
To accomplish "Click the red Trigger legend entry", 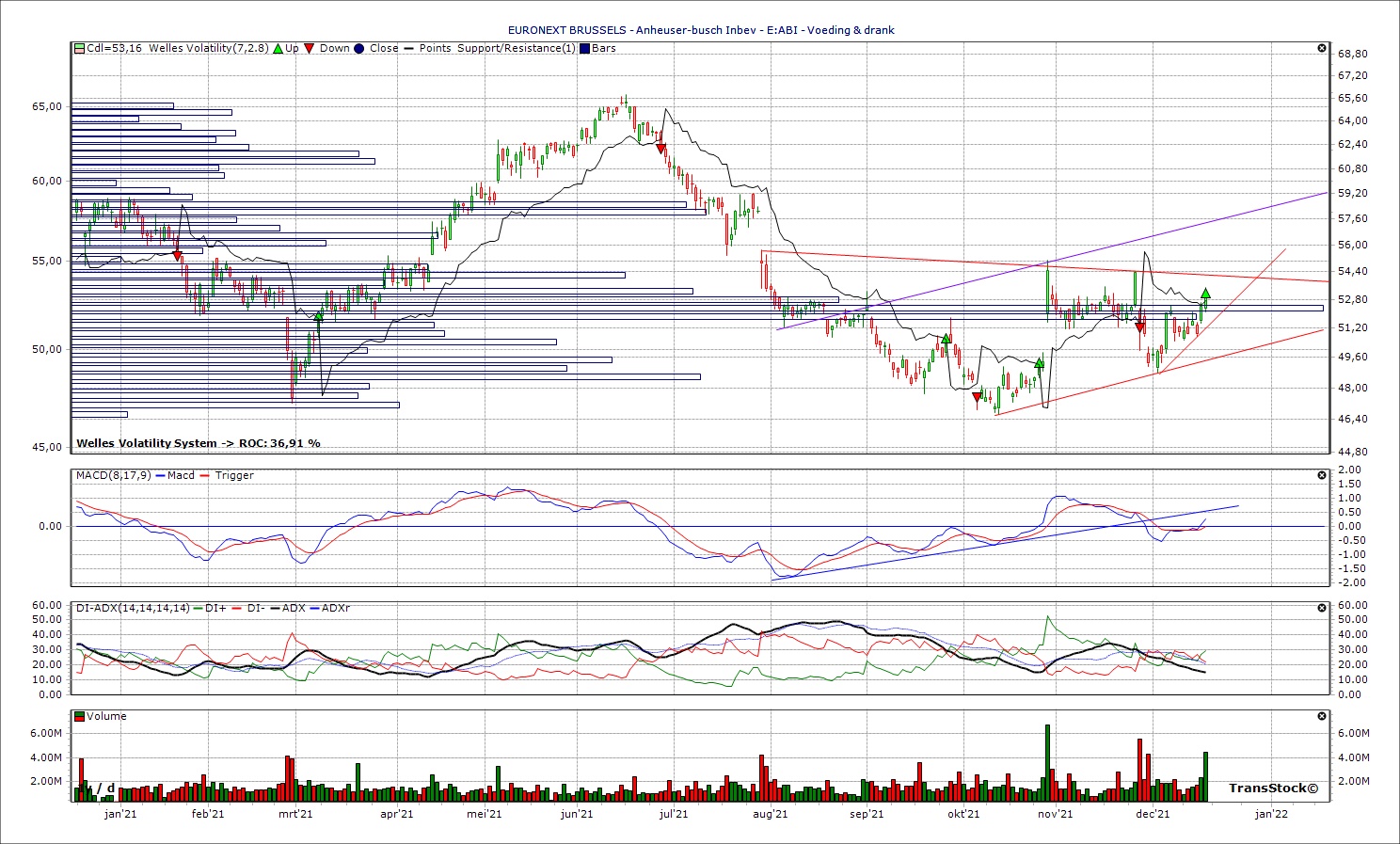I will (227, 475).
